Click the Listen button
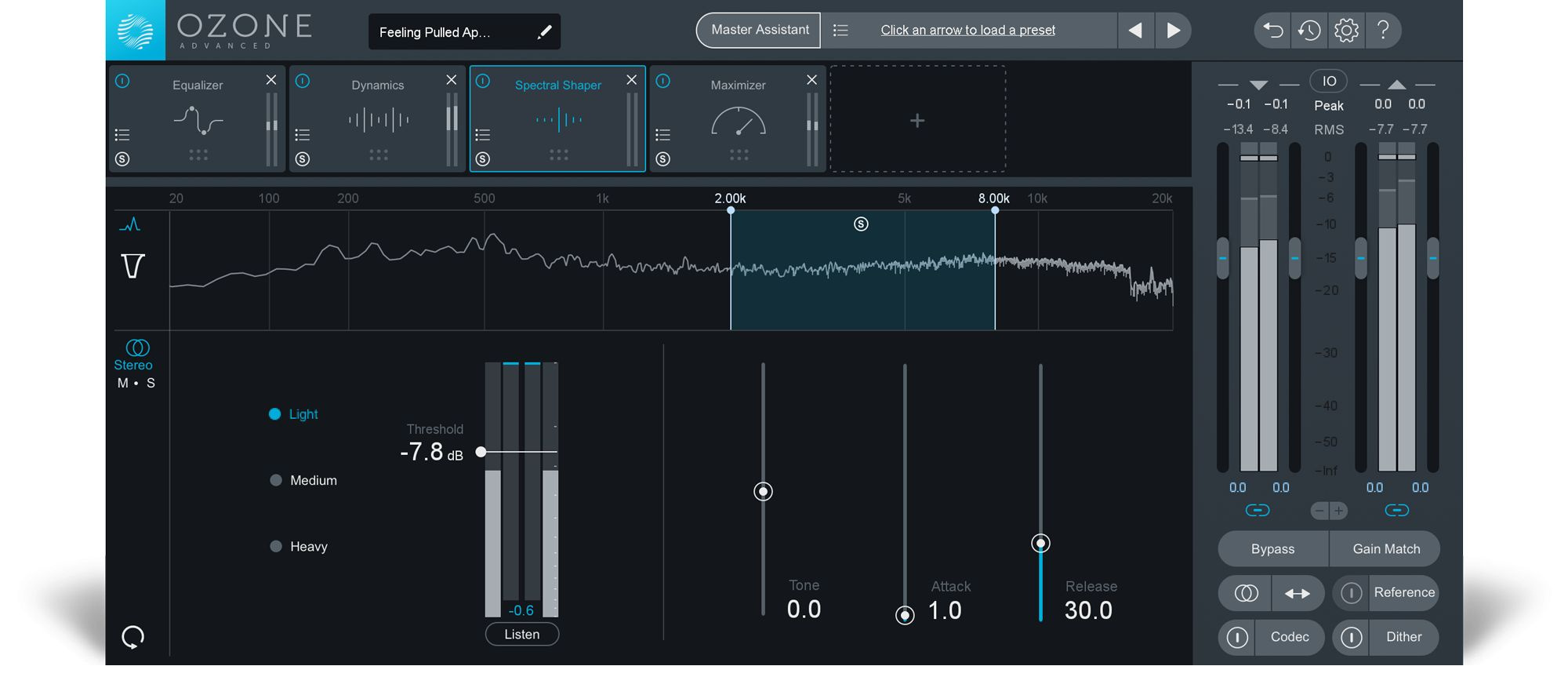Viewport: 1568px width, 677px height. [522, 635]
